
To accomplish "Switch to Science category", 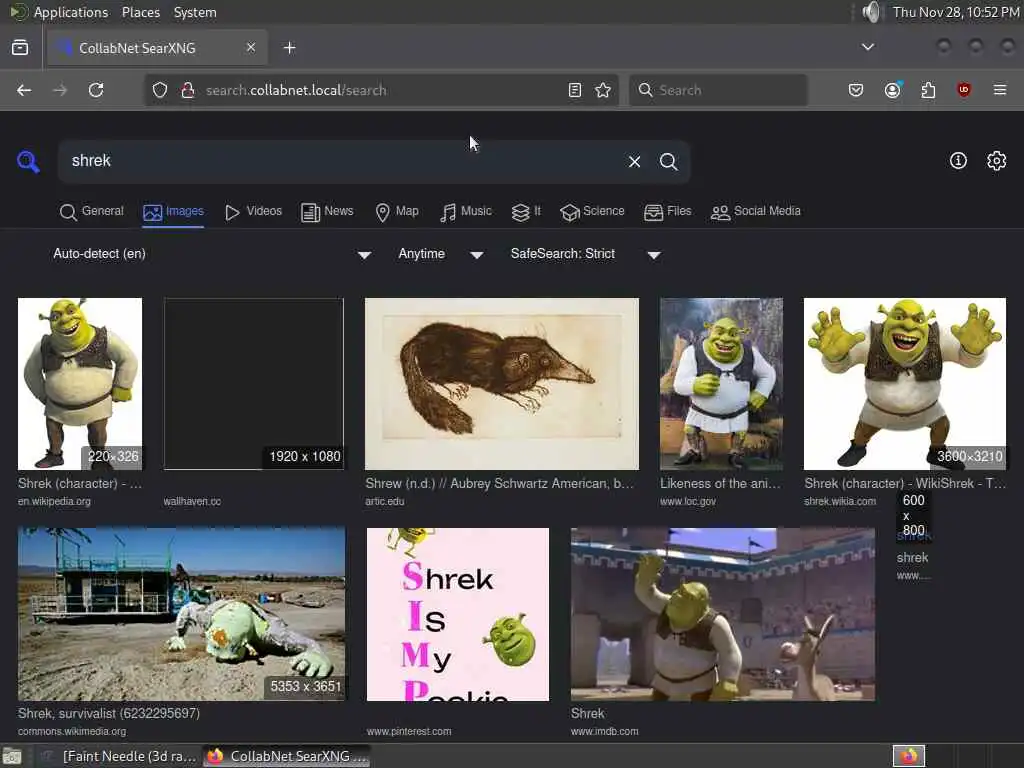I will coord(592,212).
